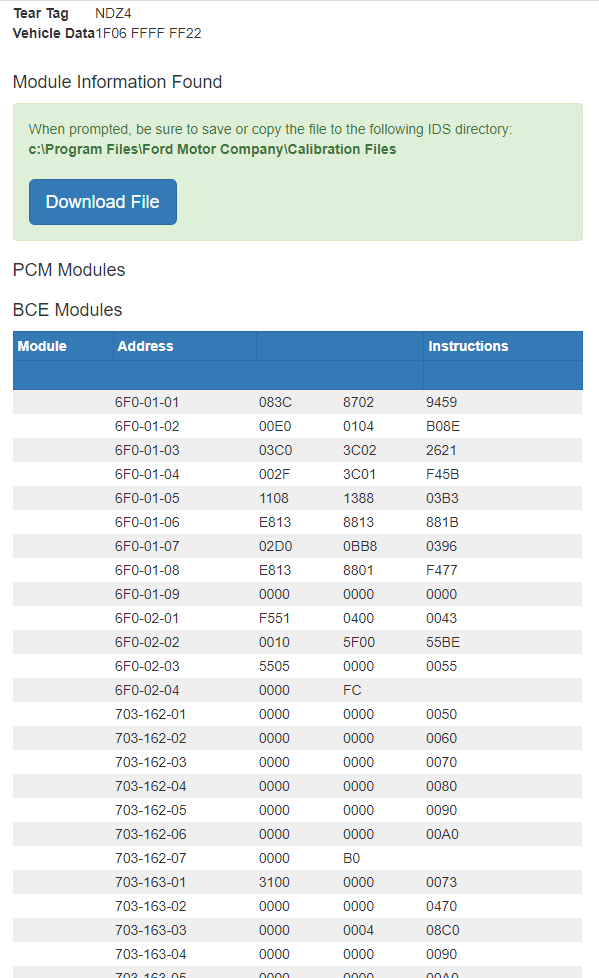Click FC value in row 6F0-02-04
The image size is (599, 978).
click(x=352, y=690)
